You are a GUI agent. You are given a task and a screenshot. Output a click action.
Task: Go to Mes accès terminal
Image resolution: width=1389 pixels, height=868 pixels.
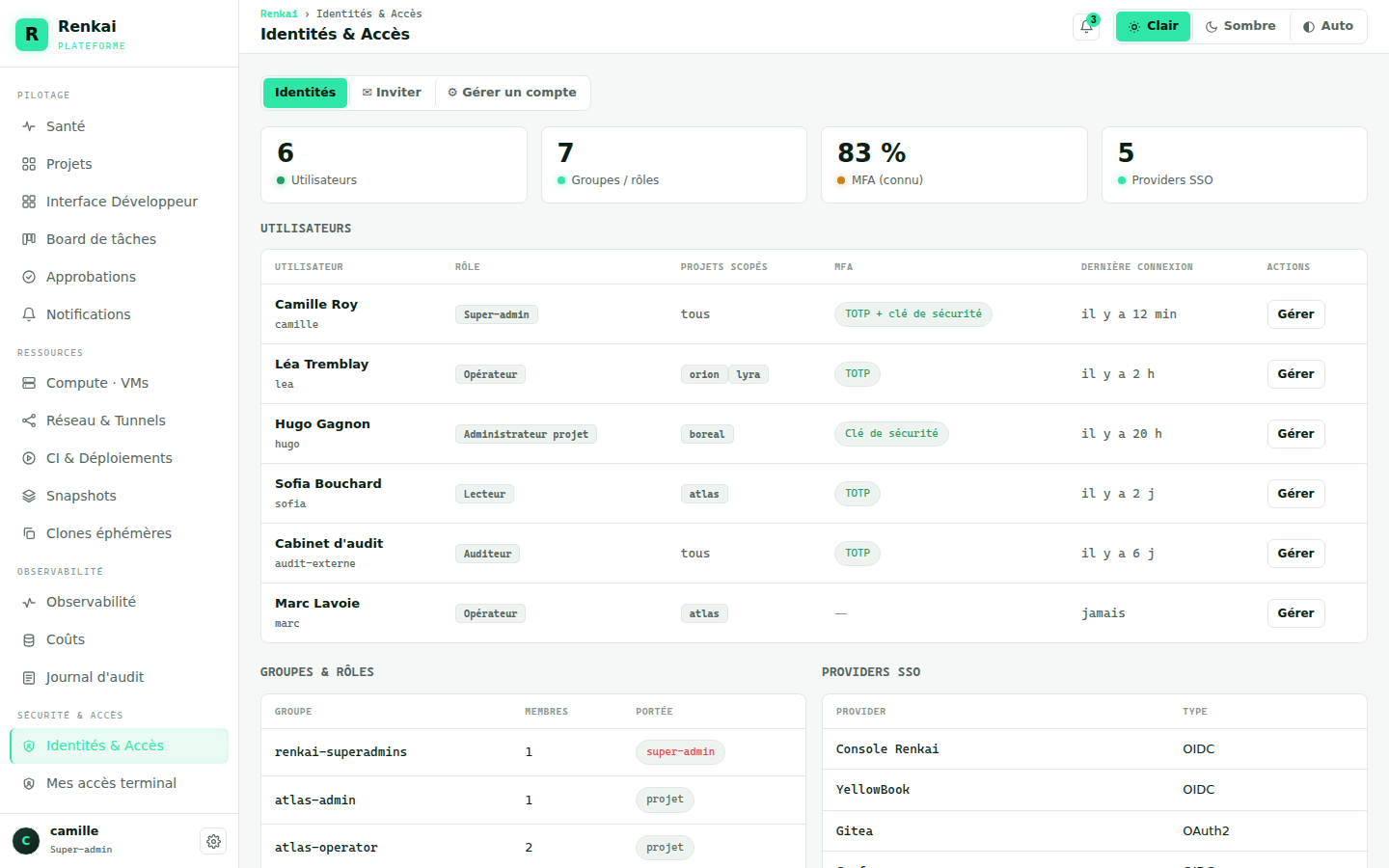tap(119, 783)
